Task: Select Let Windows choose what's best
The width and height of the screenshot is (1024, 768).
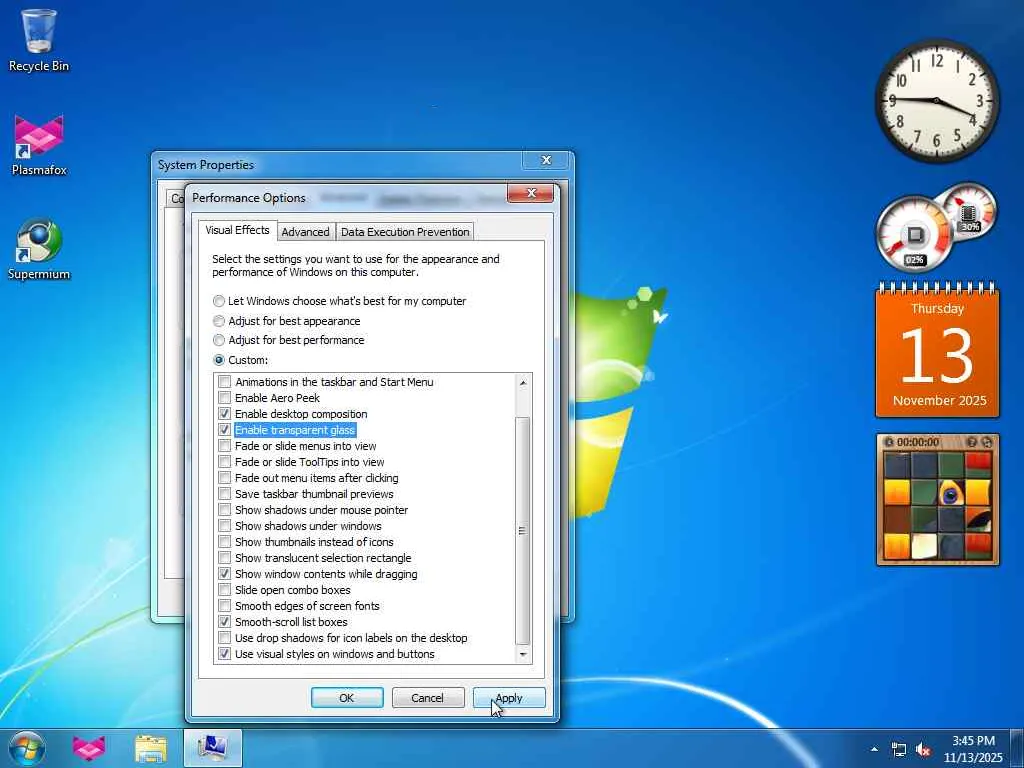Action: (x=219, y=301)
